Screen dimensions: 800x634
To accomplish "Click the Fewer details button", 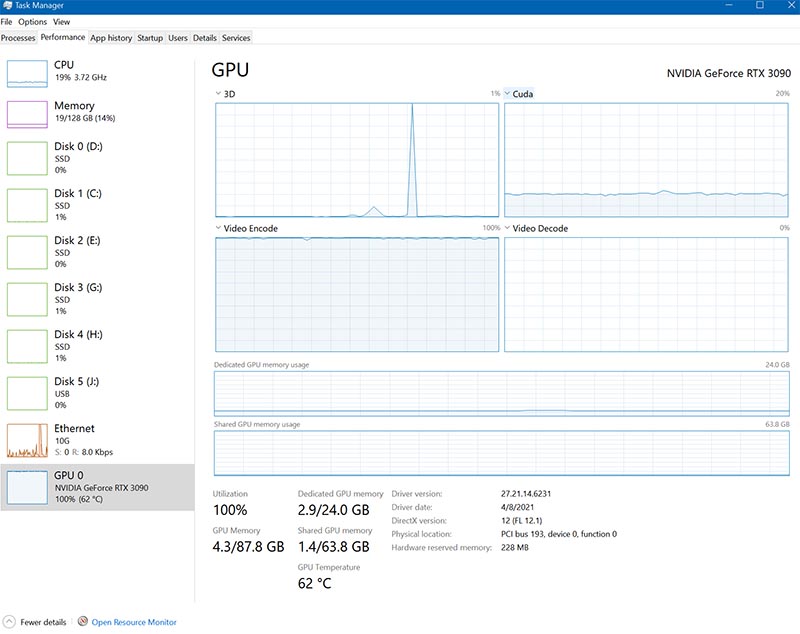I will pos(35,622).
